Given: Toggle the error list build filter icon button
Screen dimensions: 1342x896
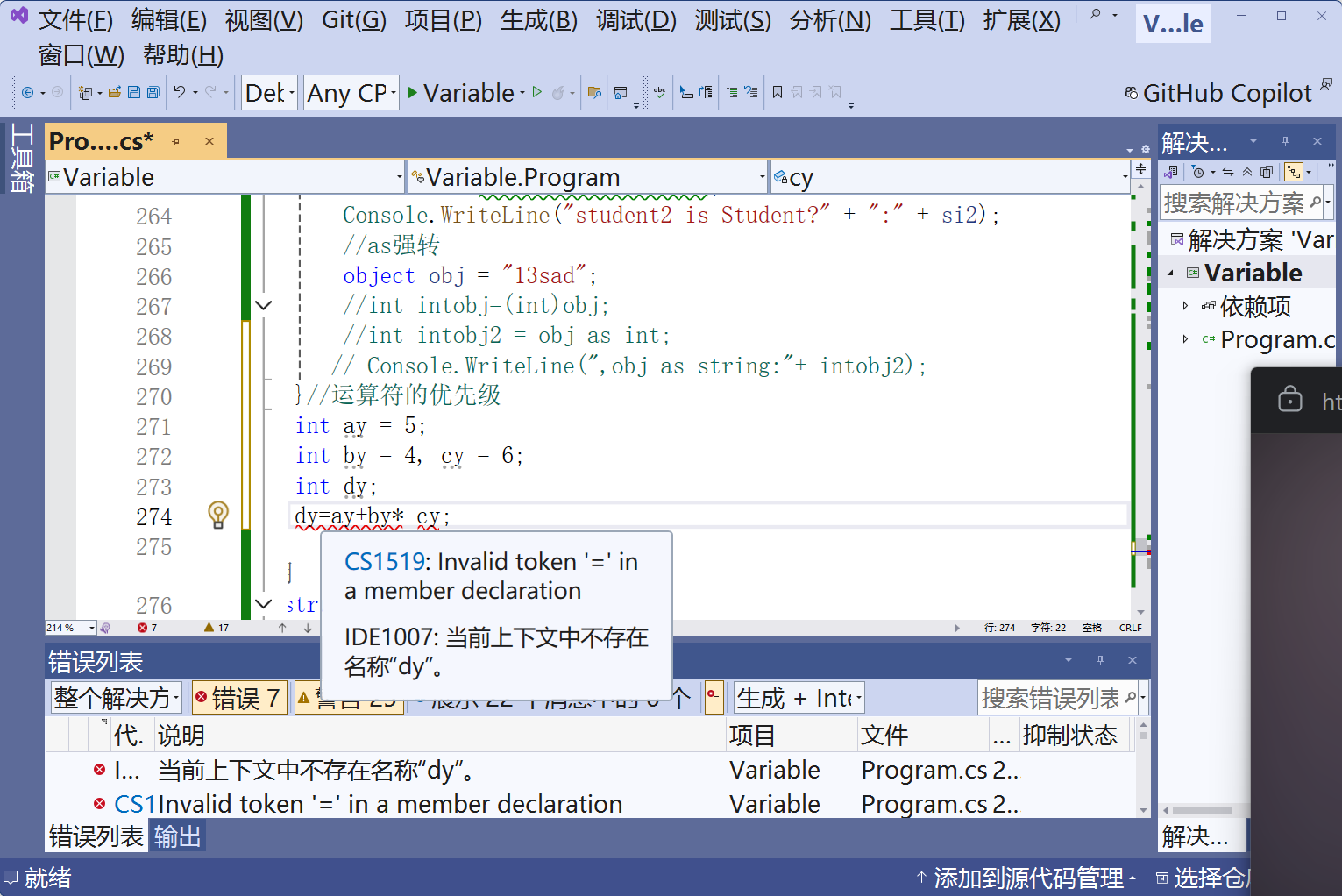Looking at the screenshot, I should [x=714, y=698].
